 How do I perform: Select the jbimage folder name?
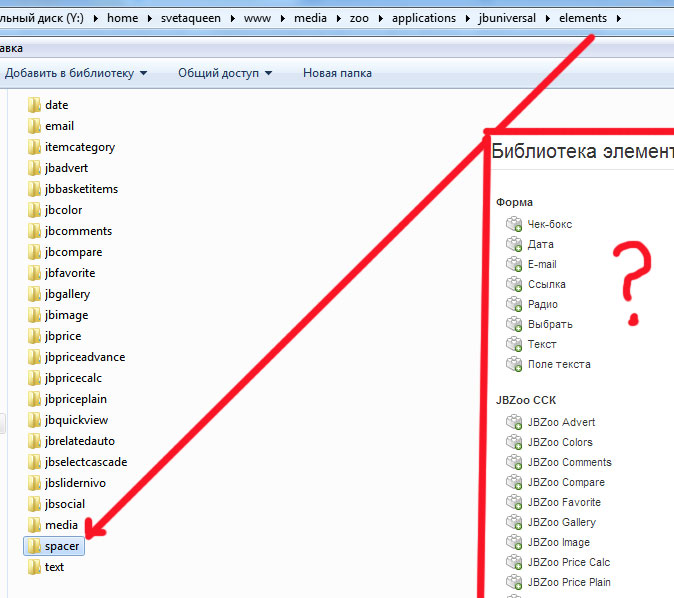(x=67, y=315)
